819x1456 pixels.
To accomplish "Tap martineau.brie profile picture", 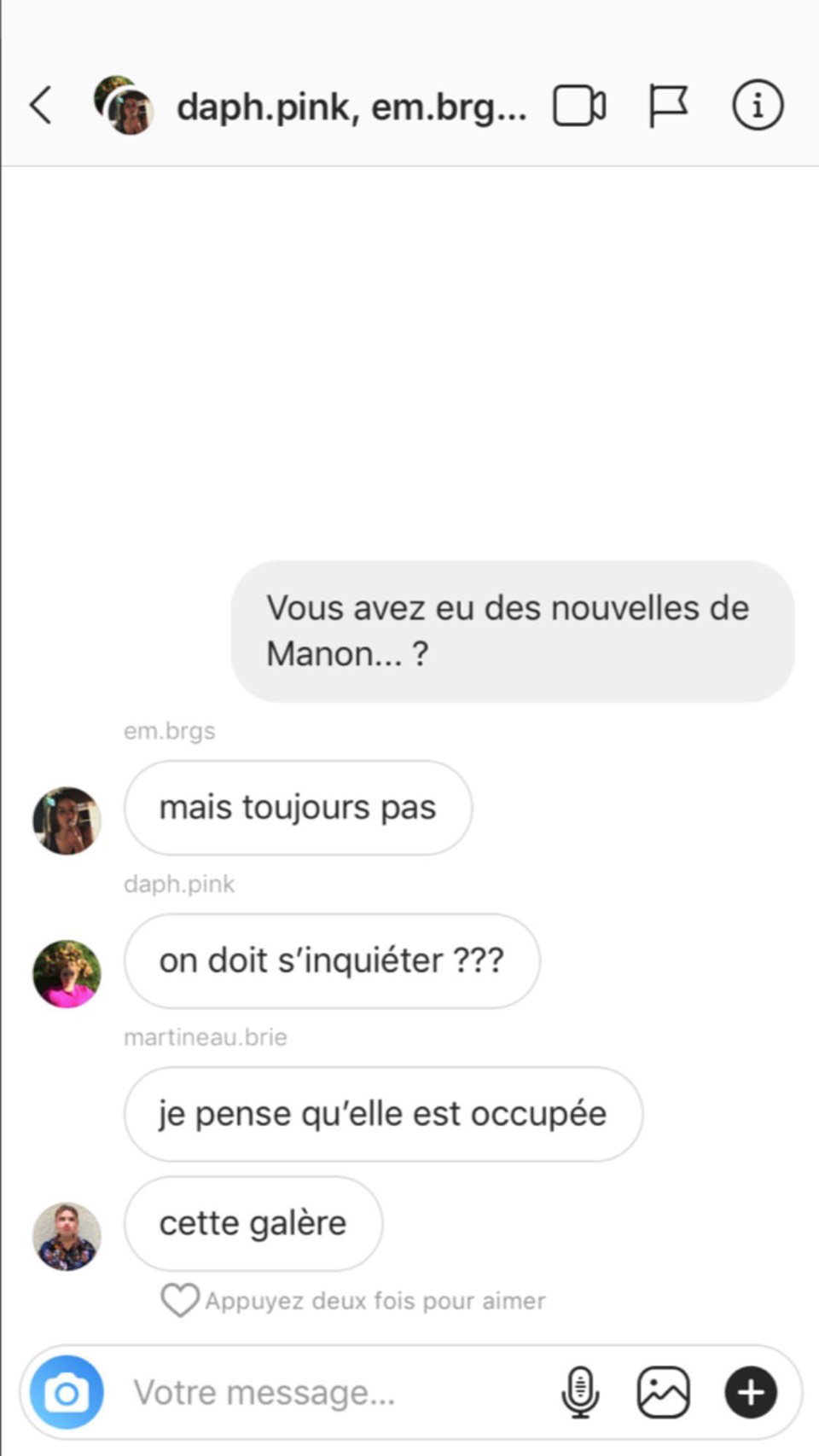I will click(x=67, y=1237).
